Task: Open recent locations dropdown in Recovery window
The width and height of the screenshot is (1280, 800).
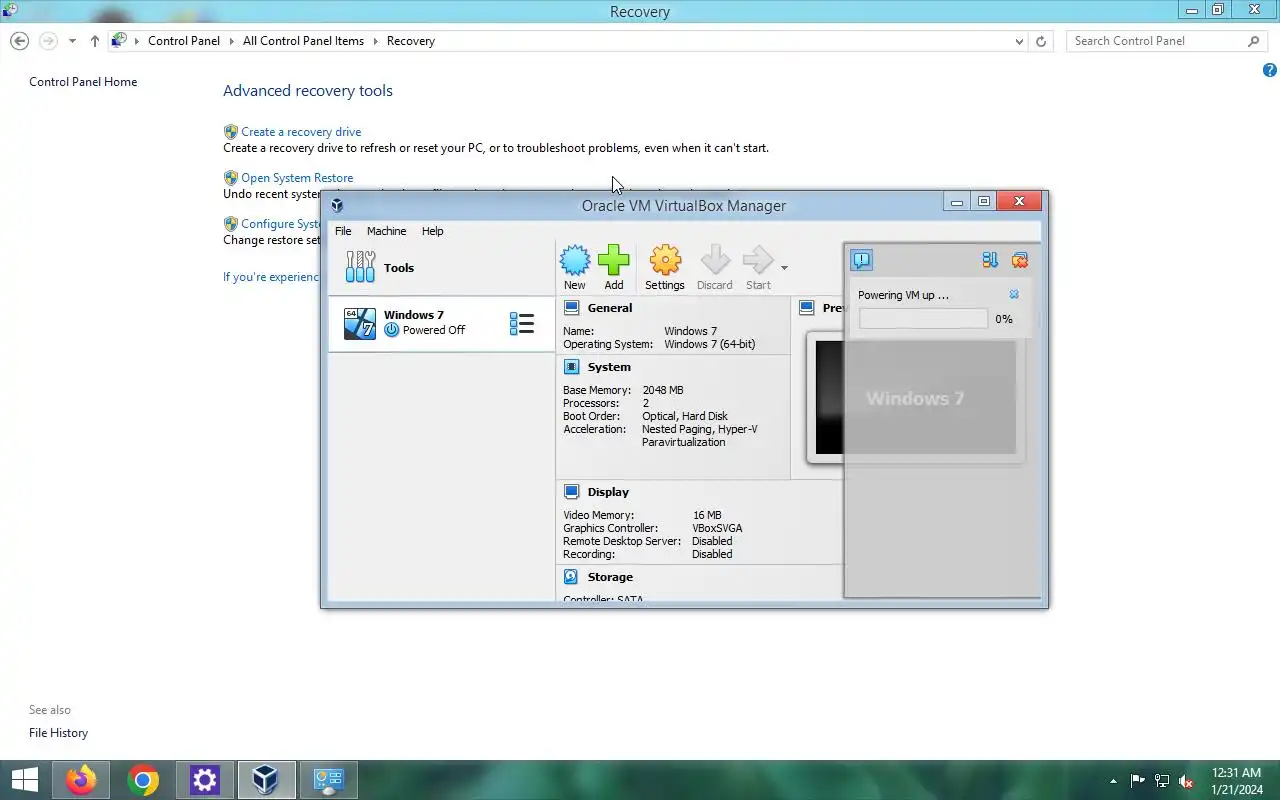Action: tap(72, 41)
